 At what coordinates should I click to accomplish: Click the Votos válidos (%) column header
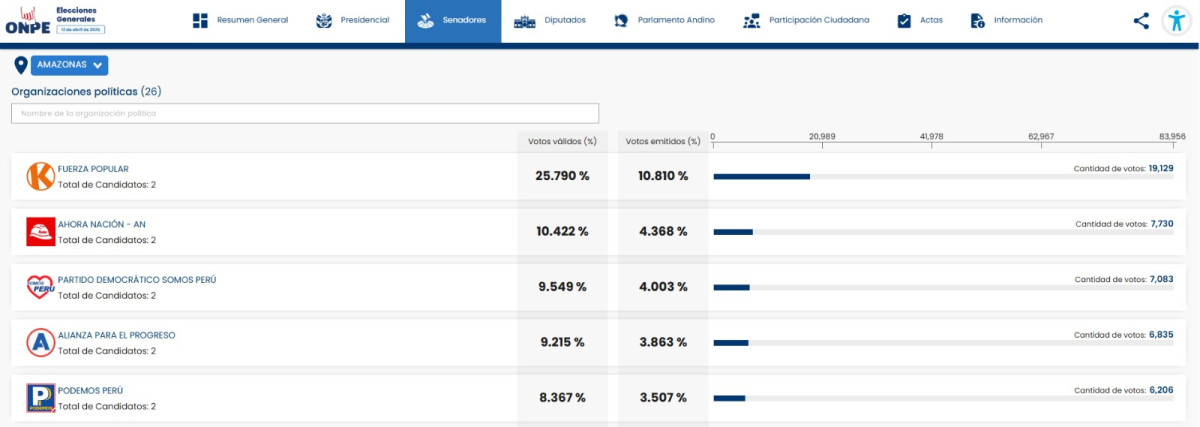click(x=562, y=141)
